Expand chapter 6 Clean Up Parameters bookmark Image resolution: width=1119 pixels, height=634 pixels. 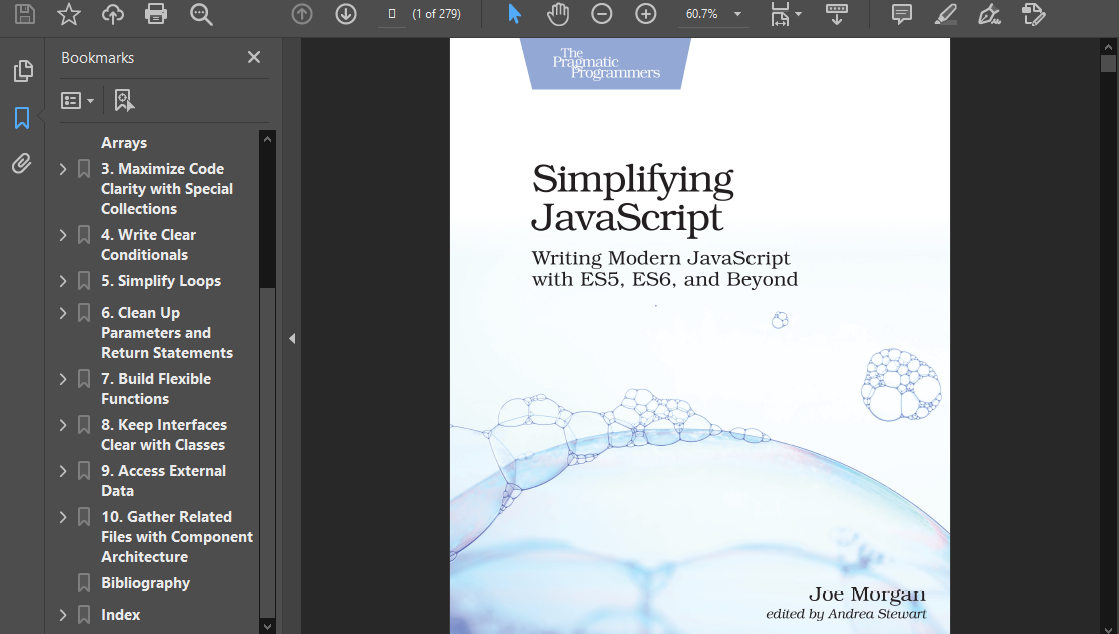coord(63,313)
